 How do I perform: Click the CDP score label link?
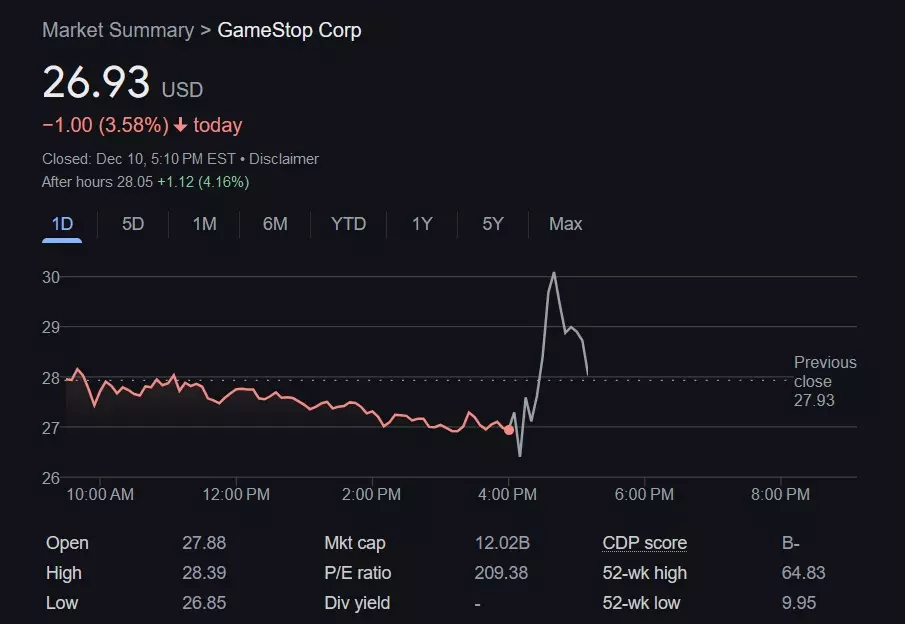644,543
